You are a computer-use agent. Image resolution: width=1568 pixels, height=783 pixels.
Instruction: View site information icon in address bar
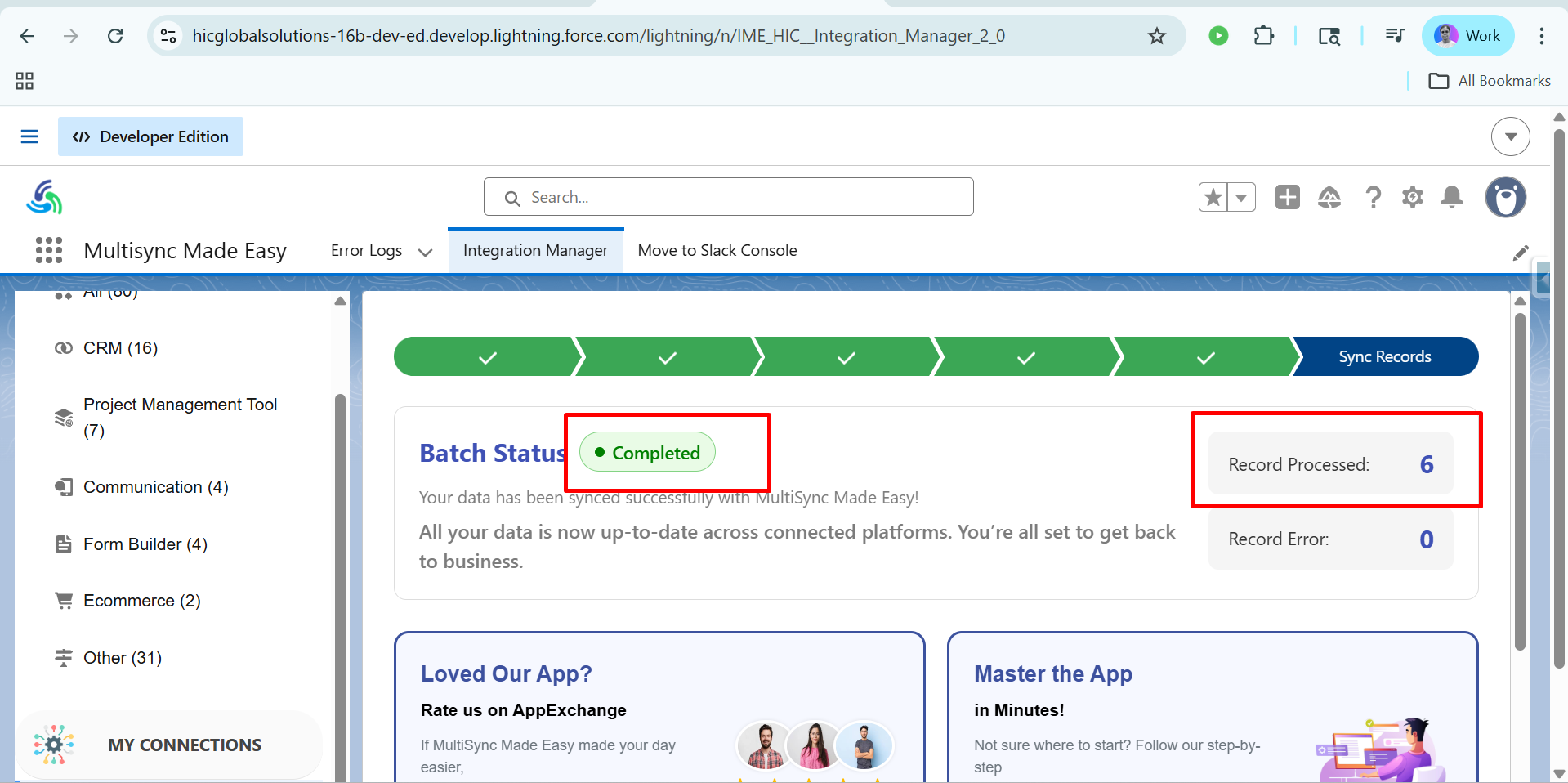(168, 36)
